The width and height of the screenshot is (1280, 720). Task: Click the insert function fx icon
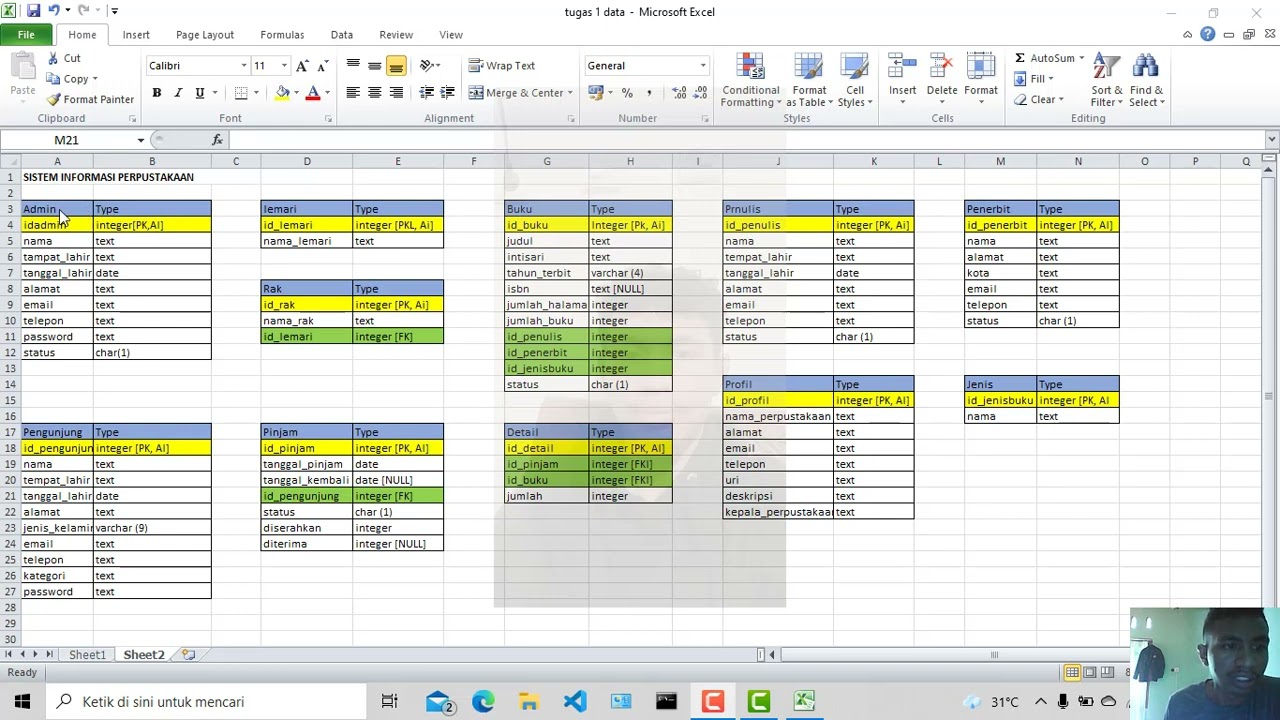point(218,140)
